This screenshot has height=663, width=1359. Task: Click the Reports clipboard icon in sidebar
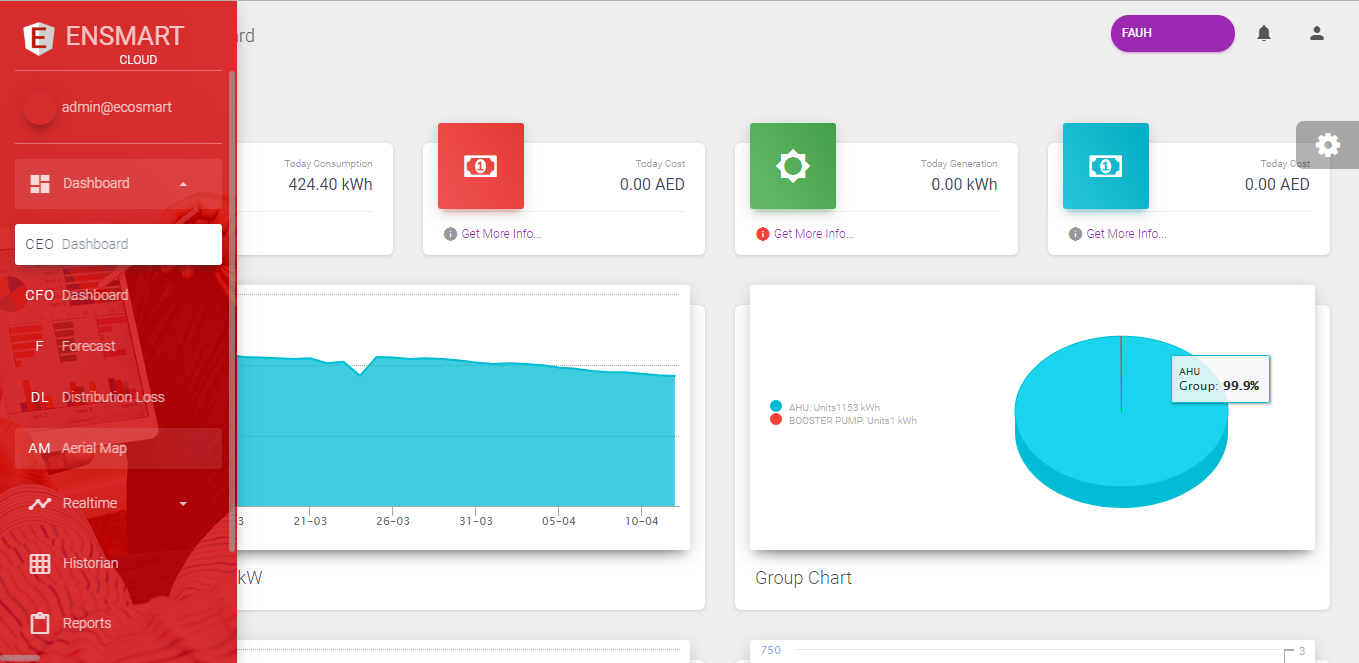point(40,623)
